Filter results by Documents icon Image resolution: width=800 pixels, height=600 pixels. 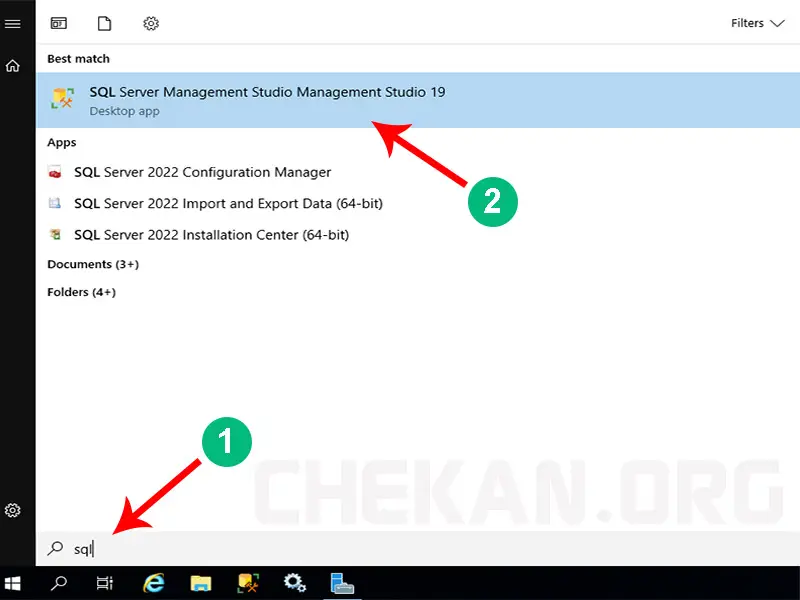(105, 23)
